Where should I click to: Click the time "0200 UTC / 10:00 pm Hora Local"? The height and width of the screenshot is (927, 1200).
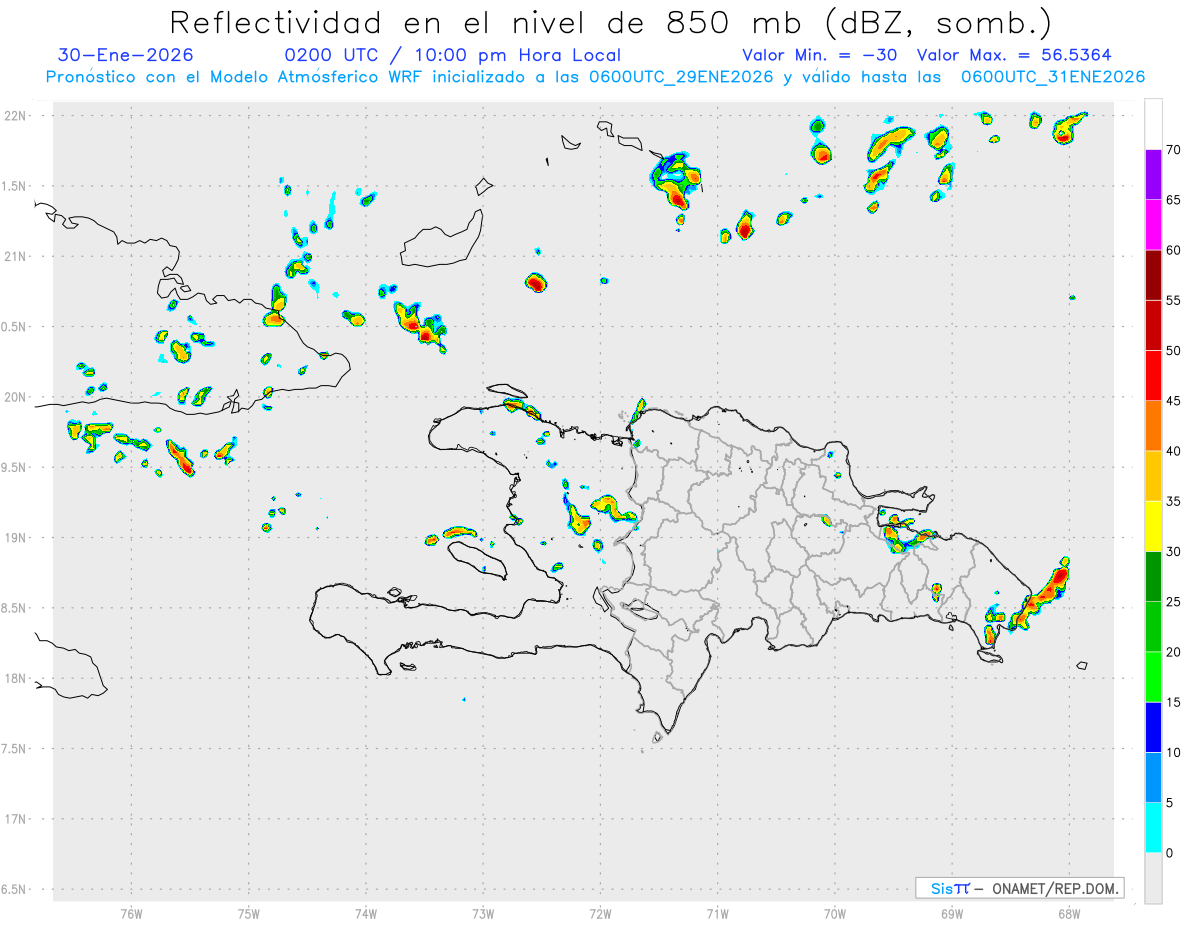[x=453, y=56]
